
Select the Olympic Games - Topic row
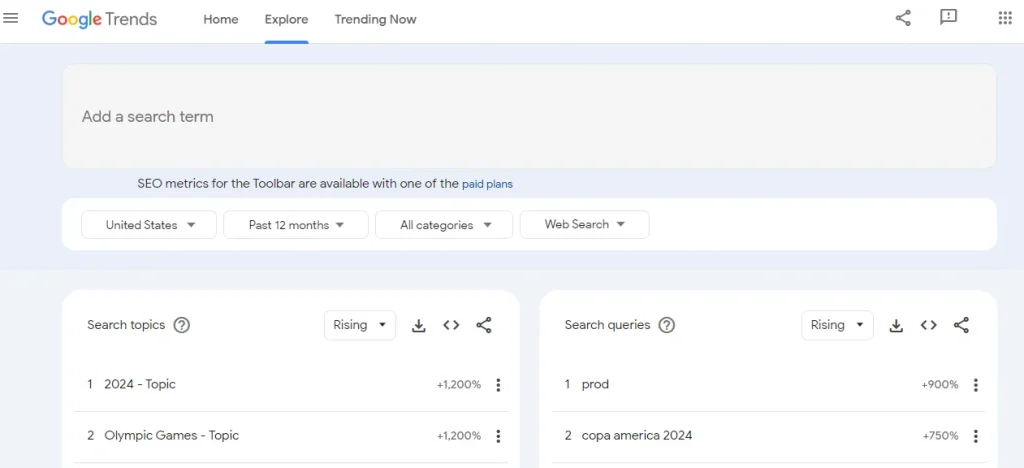pos(291,436)
